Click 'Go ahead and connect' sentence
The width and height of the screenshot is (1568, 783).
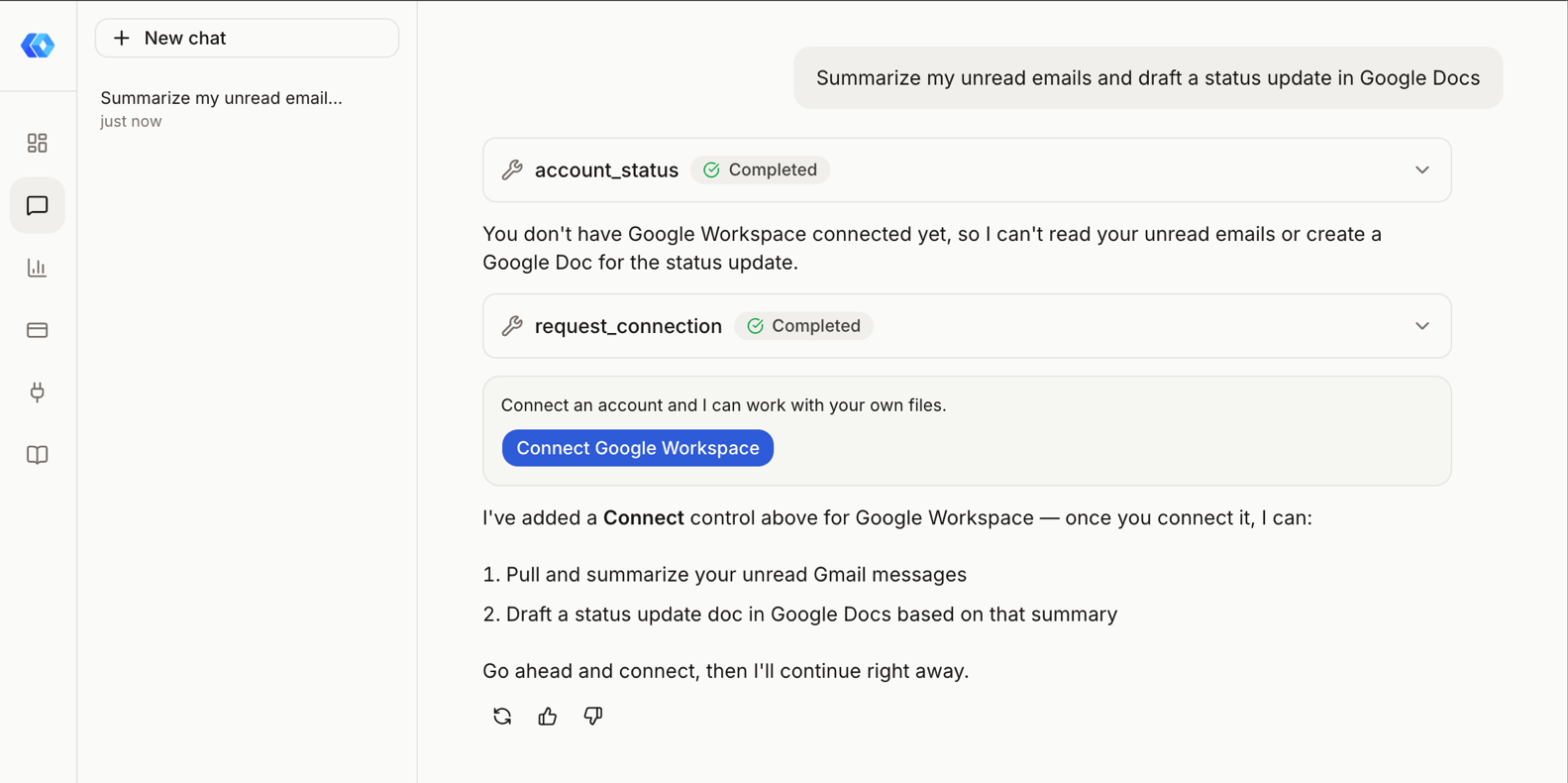[725, 671]
